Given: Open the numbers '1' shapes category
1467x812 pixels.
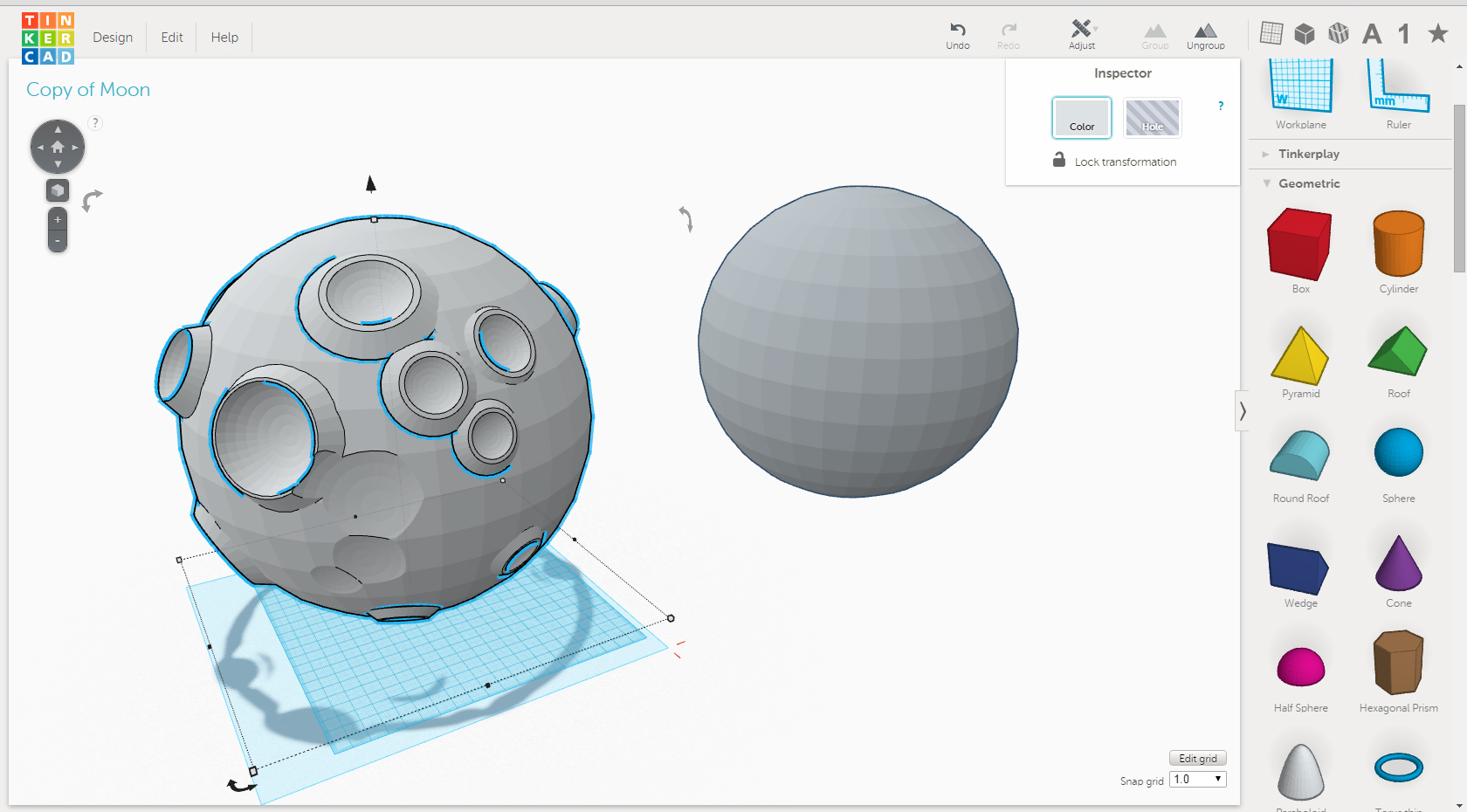Looking at the screenshot, I should [1404, 33].
